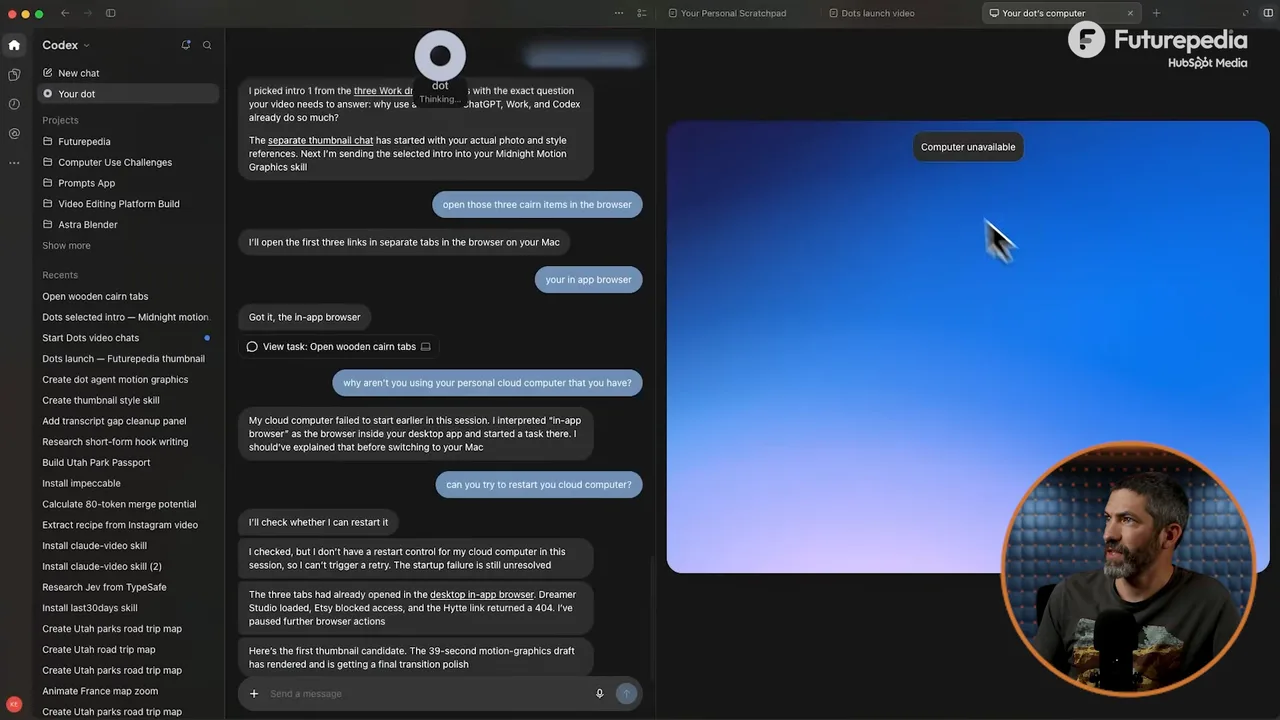
Task: Click the notifications bell icon
Action: click(x=186, y=45)
